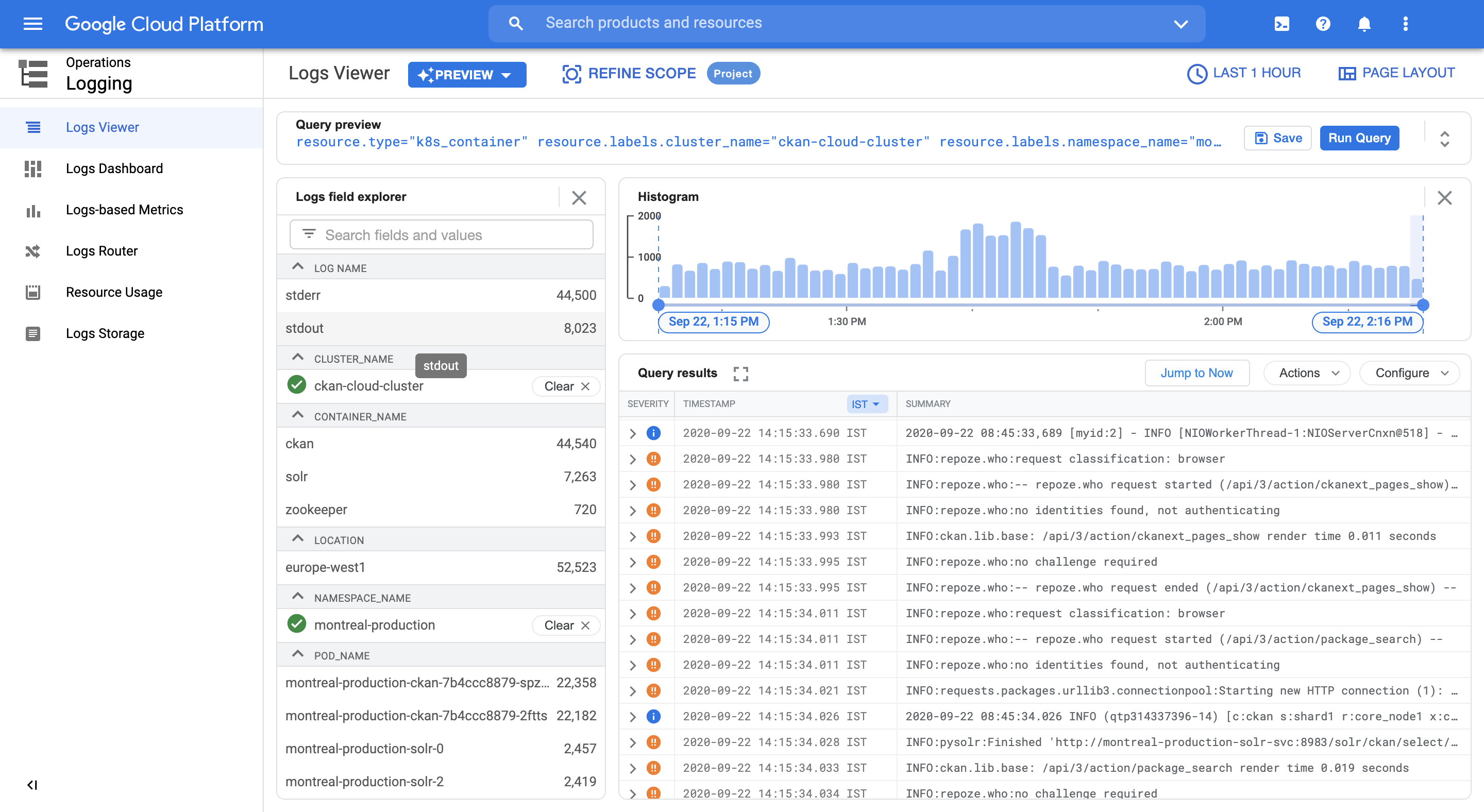Image resolution: width=1484 pixels, height=812 pixels.
Task: Open the Actions dropdown
Action: pyautogui.click(x=1307, y=373)
